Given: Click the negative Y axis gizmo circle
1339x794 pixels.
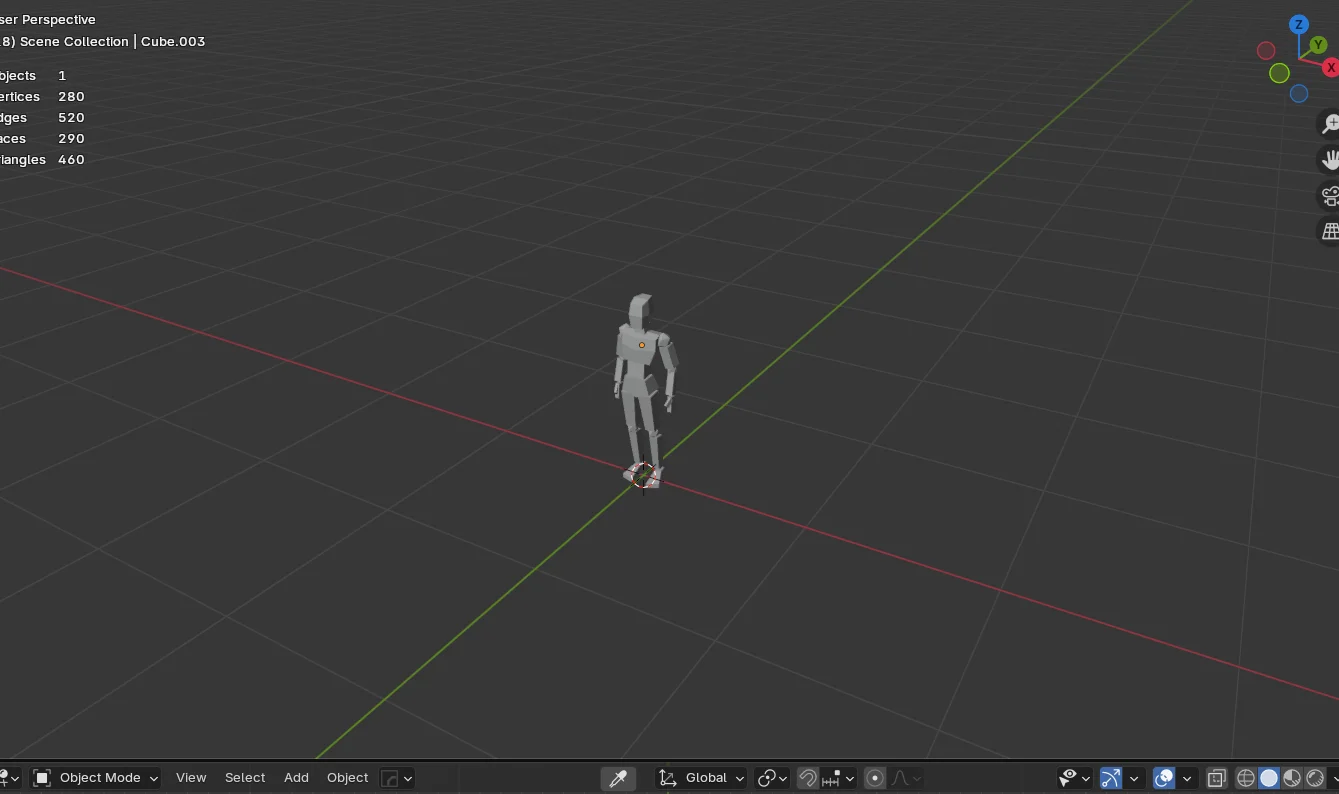Looking at the screenshot, I should click(x=1279, y=73).
